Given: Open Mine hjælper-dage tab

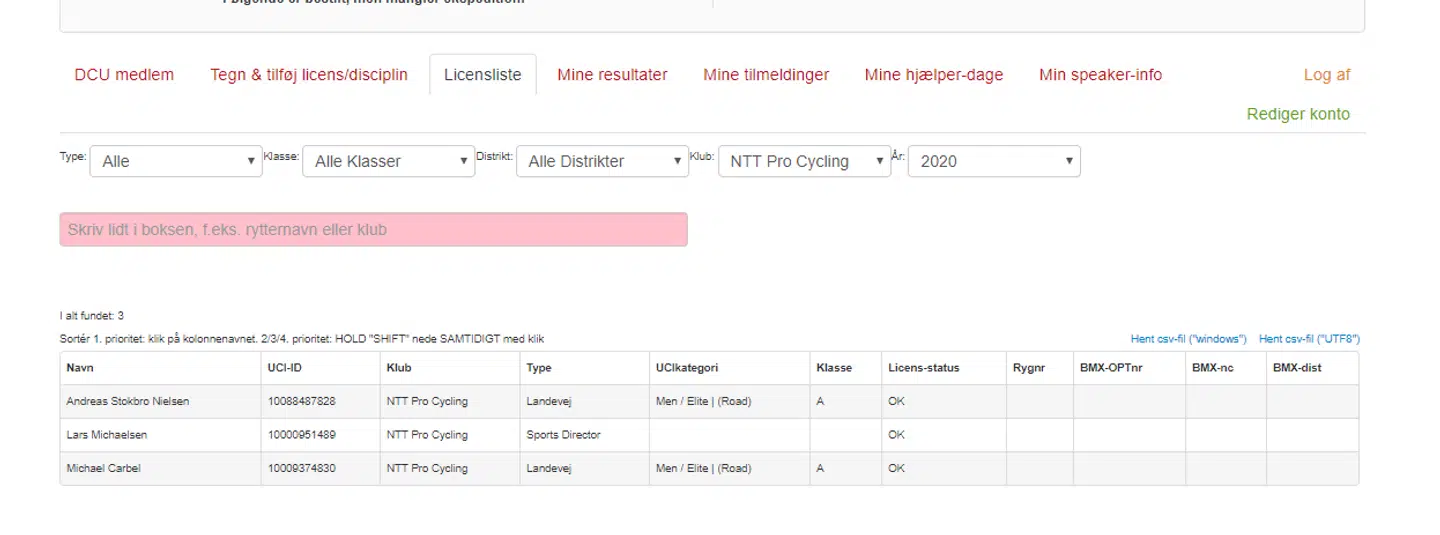Looking at the screenshot, I should (934, 75).
